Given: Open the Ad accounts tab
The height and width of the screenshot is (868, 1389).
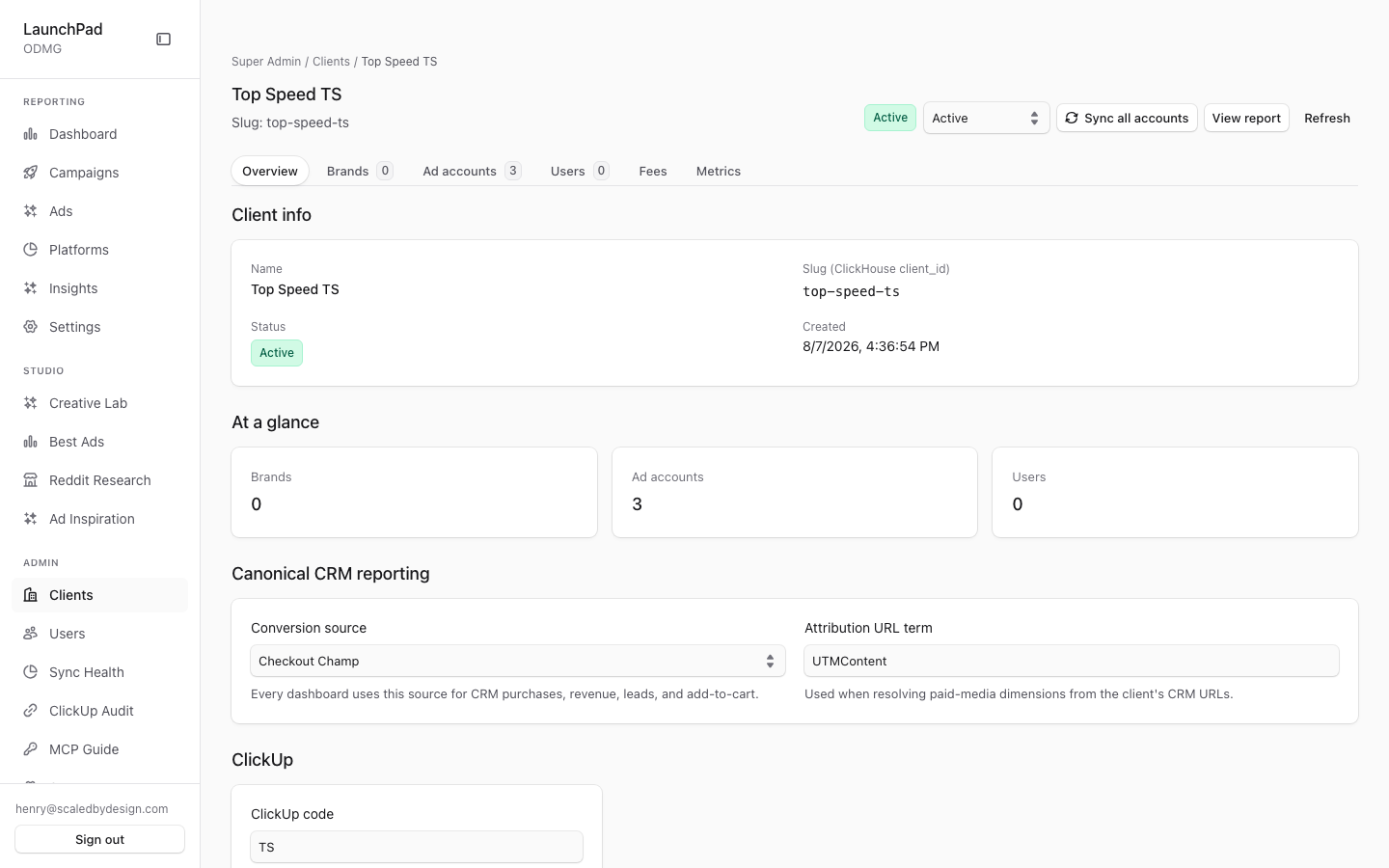Looking at the screenshot, I should (472, 171).
